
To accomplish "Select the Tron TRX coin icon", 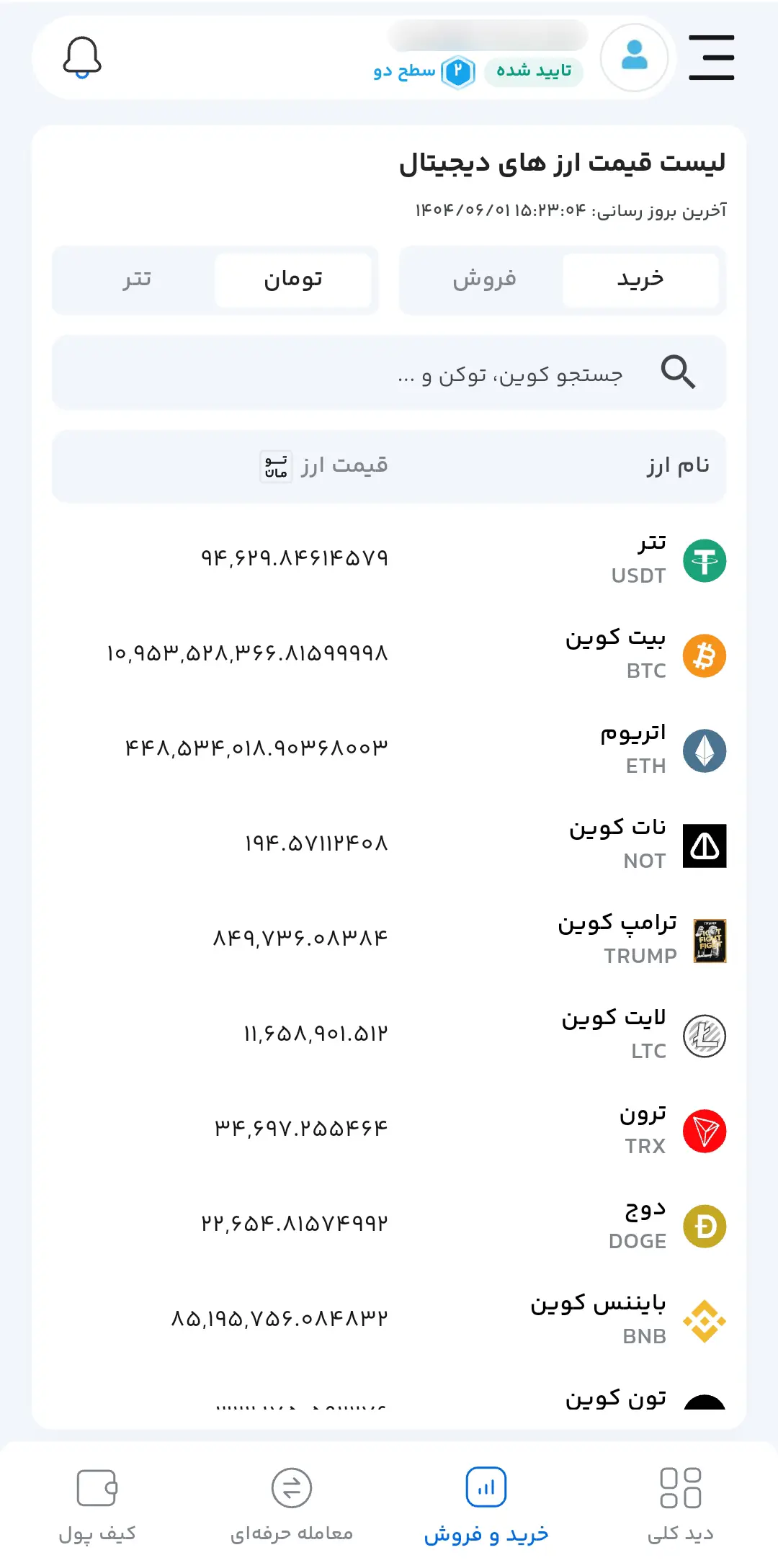I will [x=704, y=1131].
